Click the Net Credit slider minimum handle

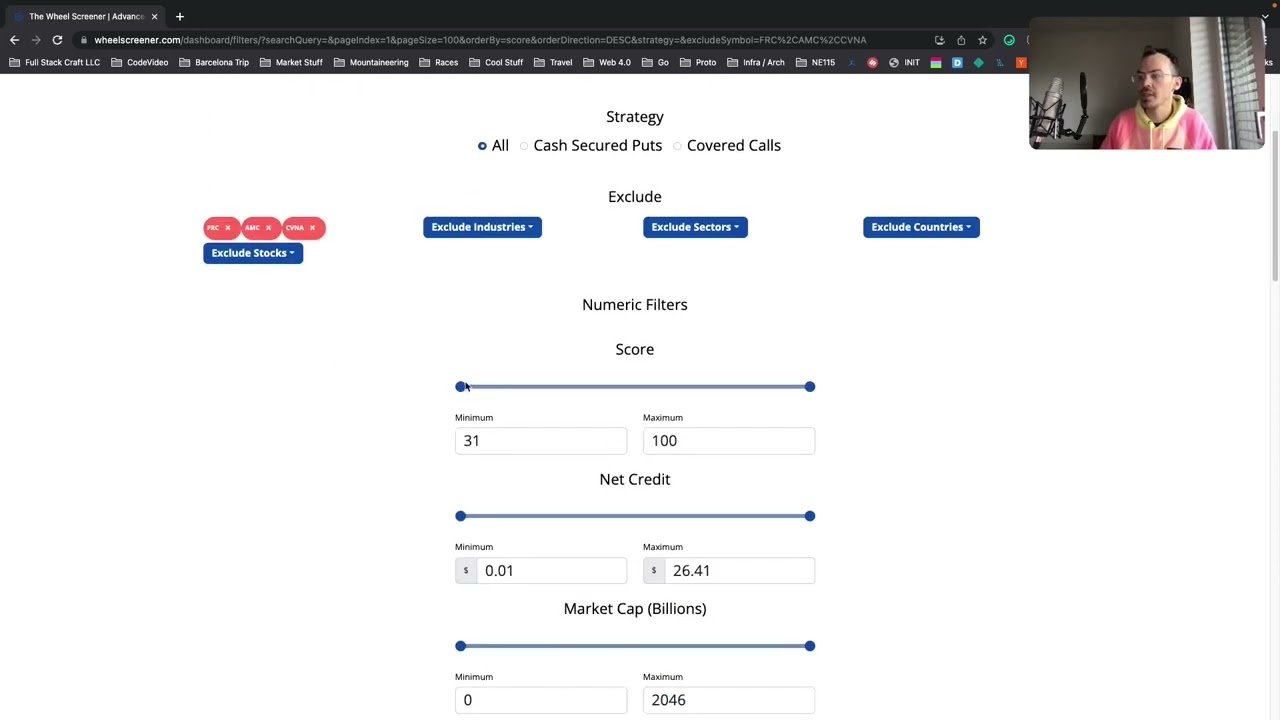tap(460, 516)
